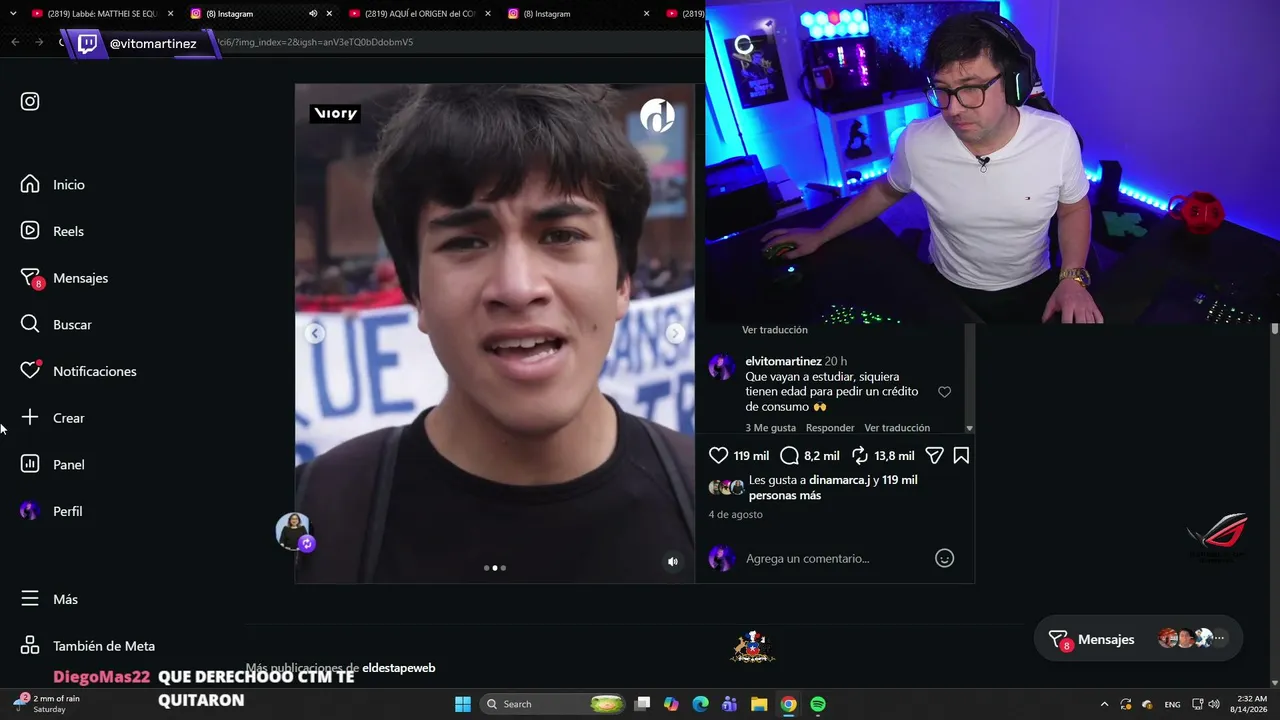Go to next image in carousel
This screenshot has height=720, width=1280.
pos(676,333)
